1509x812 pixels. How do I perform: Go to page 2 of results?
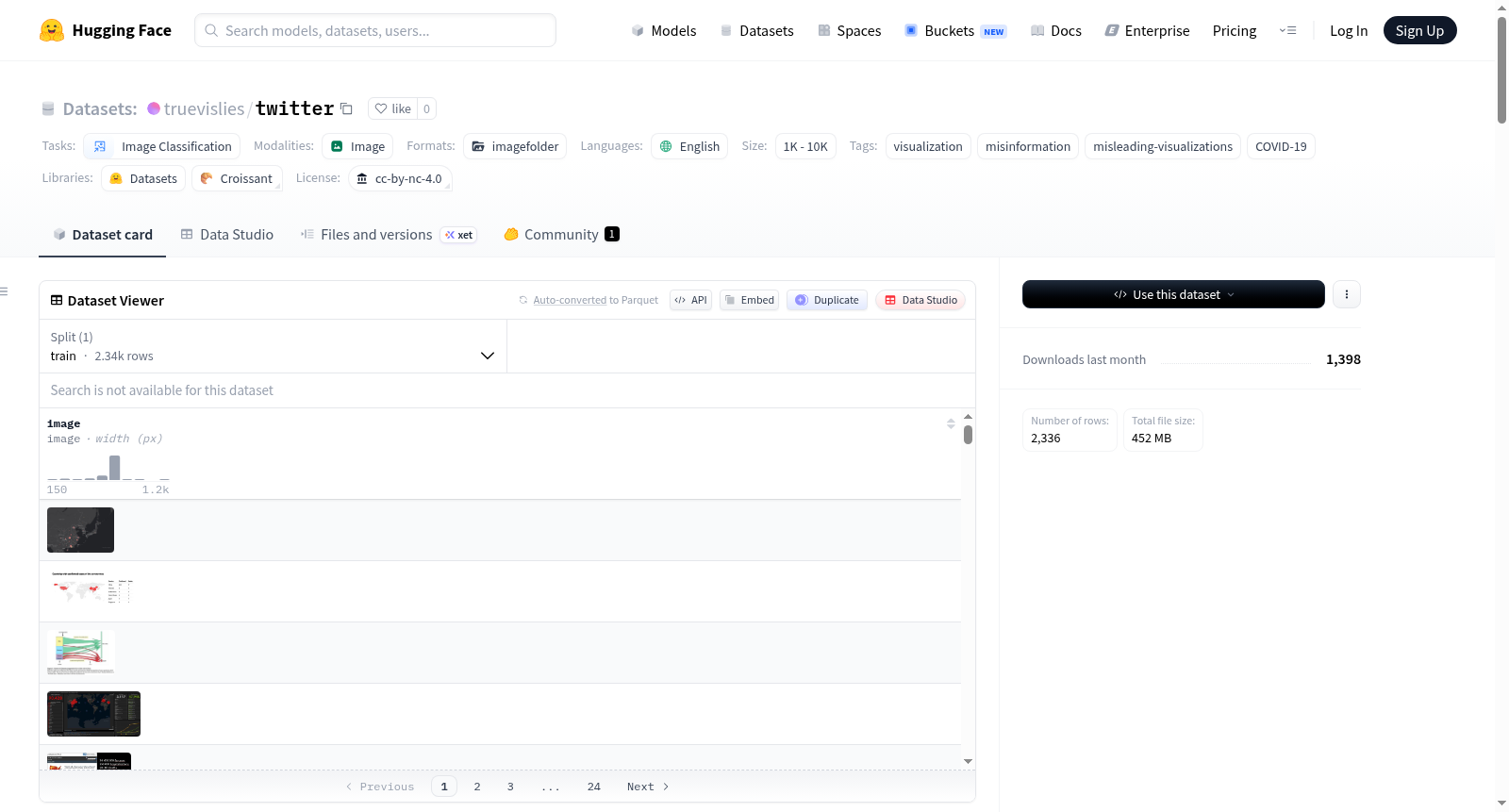(477, 787)
